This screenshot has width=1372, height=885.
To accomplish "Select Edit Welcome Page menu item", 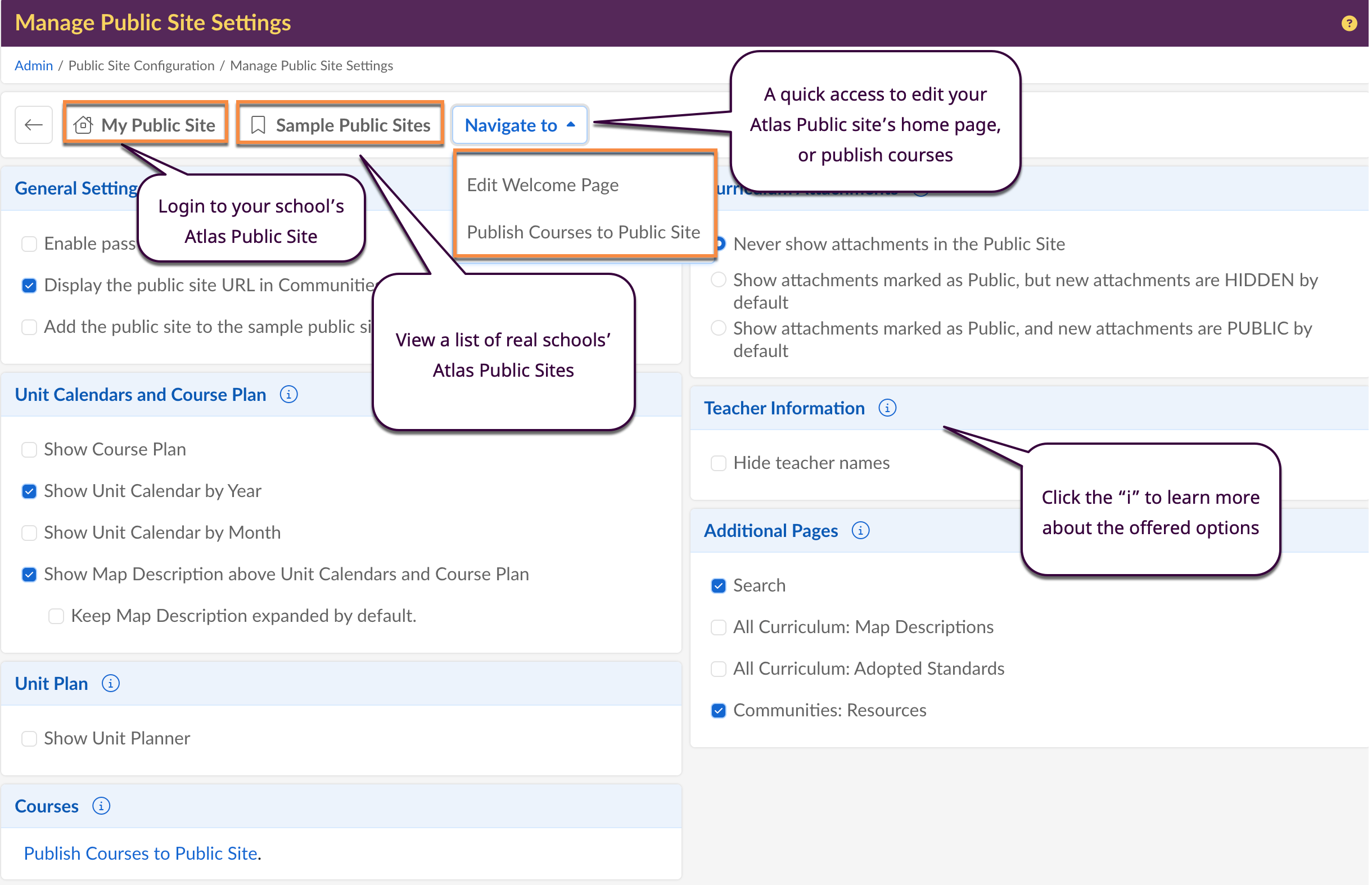I will 543,185.
